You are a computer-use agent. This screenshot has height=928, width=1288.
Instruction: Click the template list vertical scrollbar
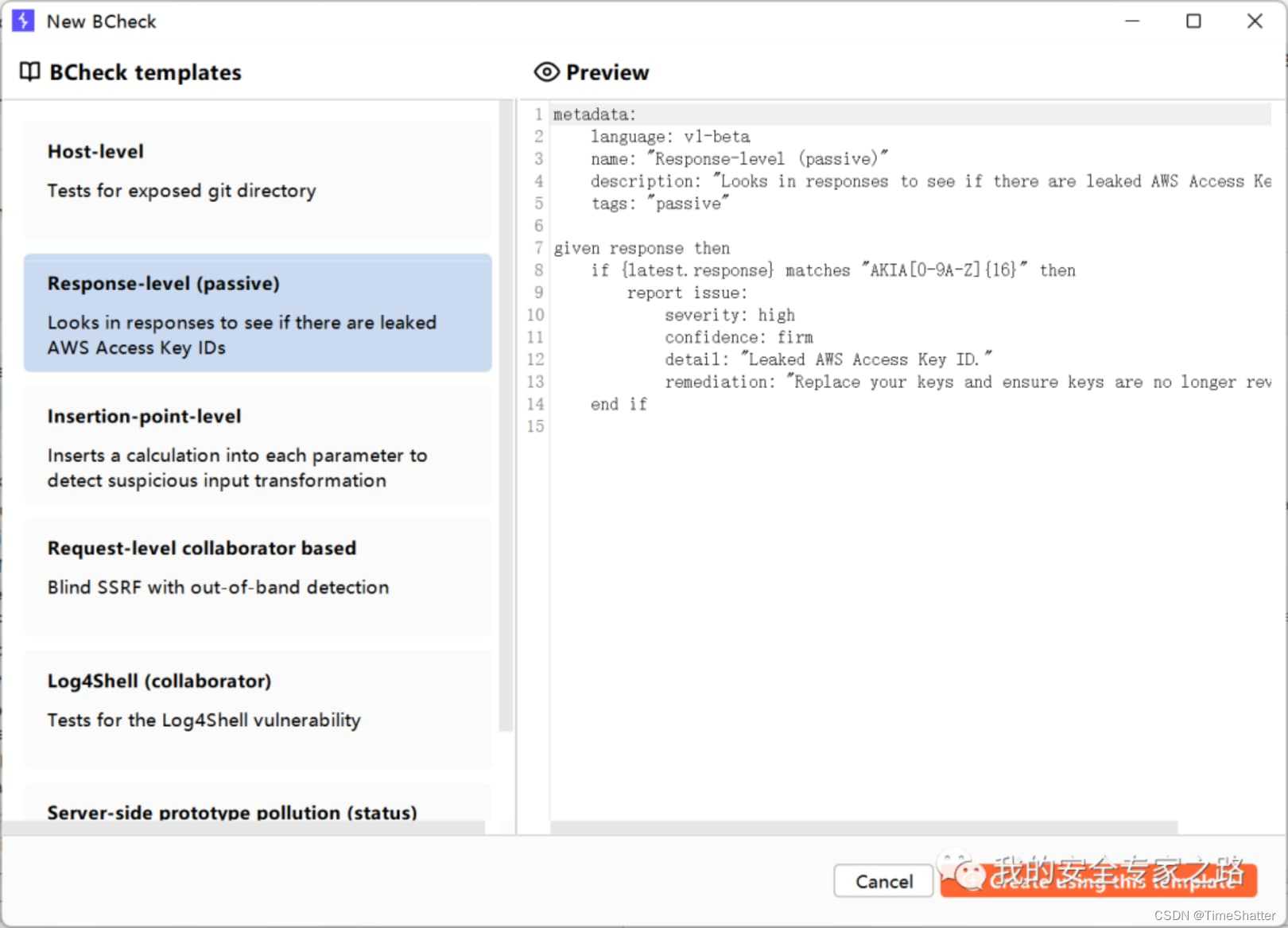click(506, 416)
